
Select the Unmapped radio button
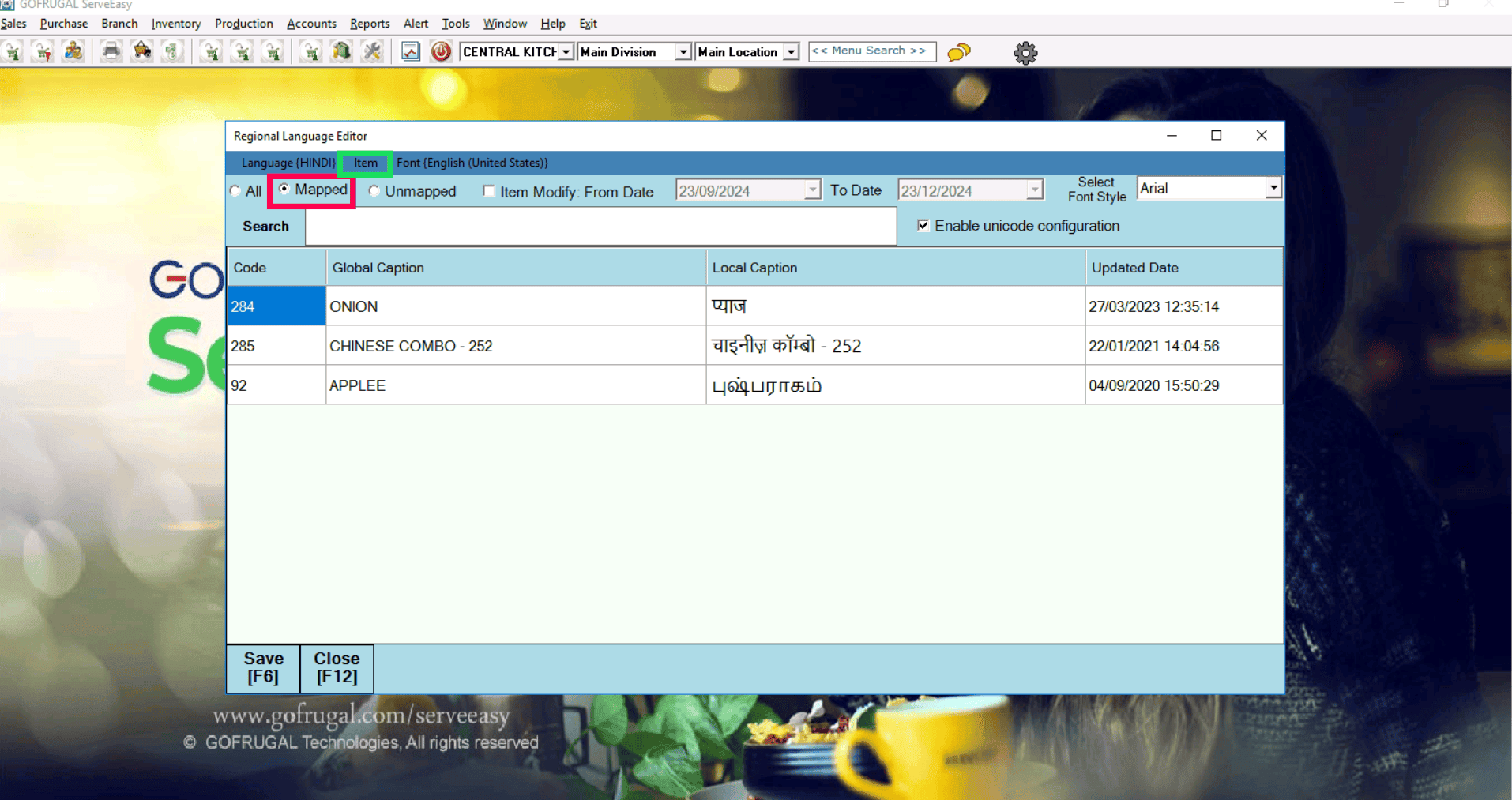(x=374, y=191)
